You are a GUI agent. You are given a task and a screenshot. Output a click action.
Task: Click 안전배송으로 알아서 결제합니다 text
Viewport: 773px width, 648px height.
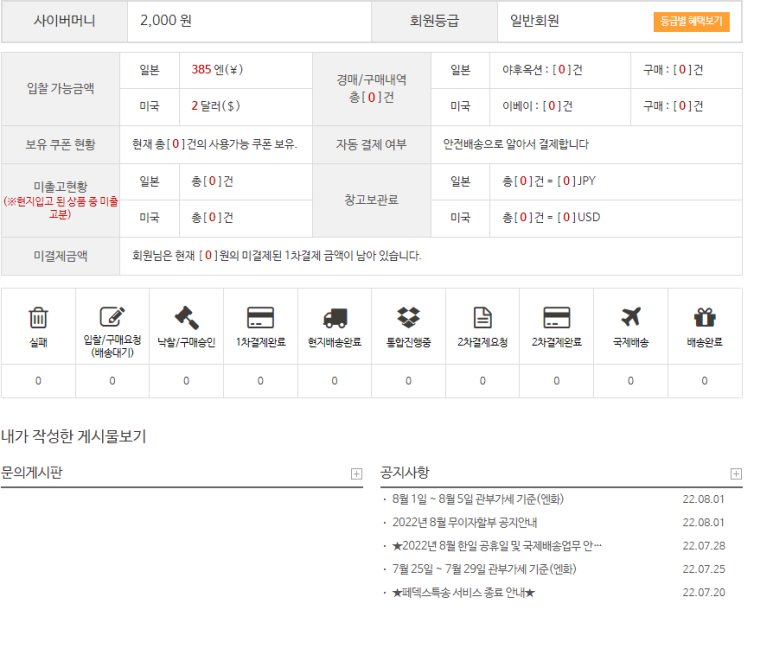pyautogui.click(x=516, y=144)
